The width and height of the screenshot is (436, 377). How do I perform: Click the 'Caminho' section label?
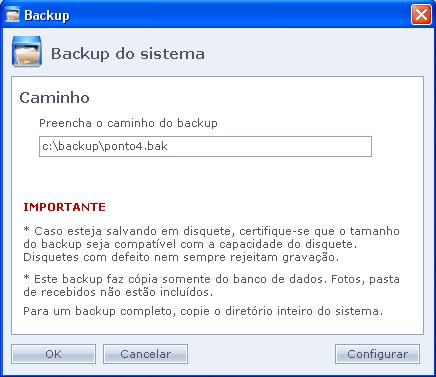click(x=54, y=98)
